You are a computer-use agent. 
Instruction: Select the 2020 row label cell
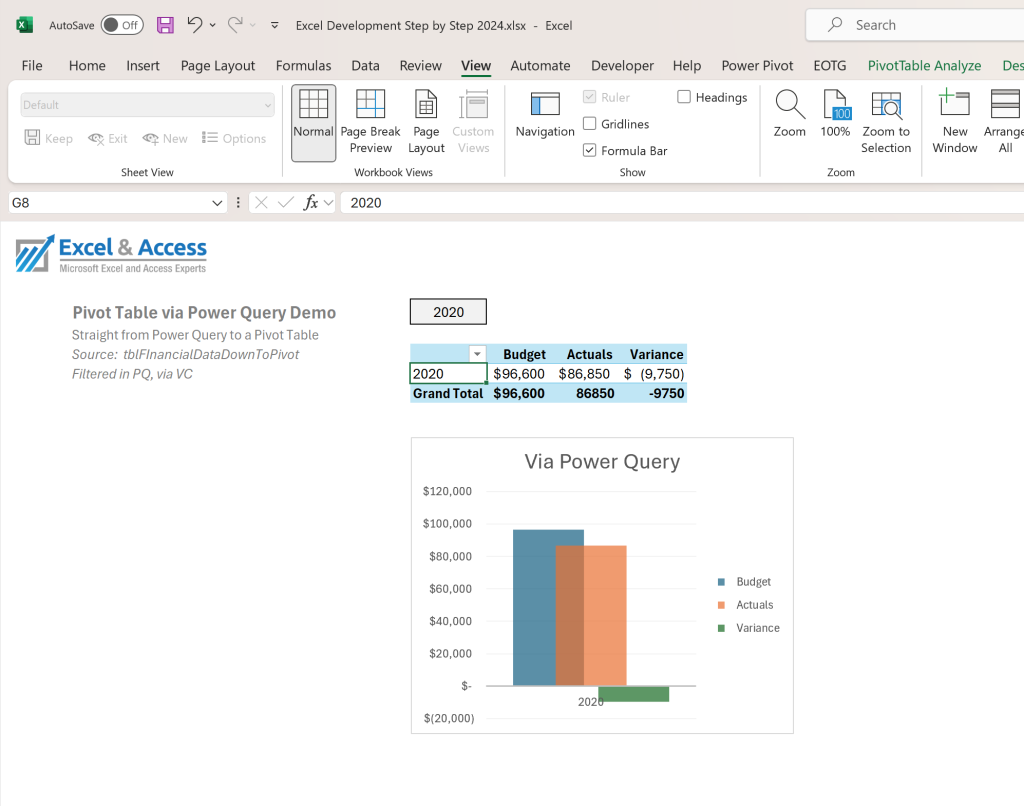[448, 374]
